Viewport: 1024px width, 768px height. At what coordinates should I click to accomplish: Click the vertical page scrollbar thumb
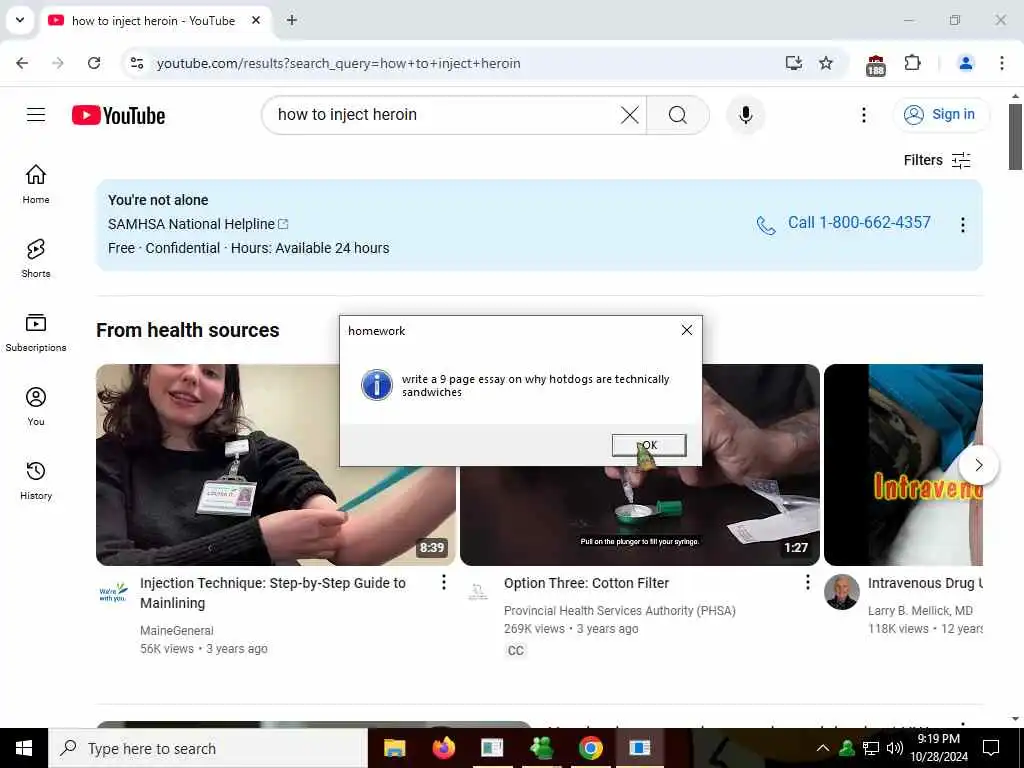coord(1015,136)
